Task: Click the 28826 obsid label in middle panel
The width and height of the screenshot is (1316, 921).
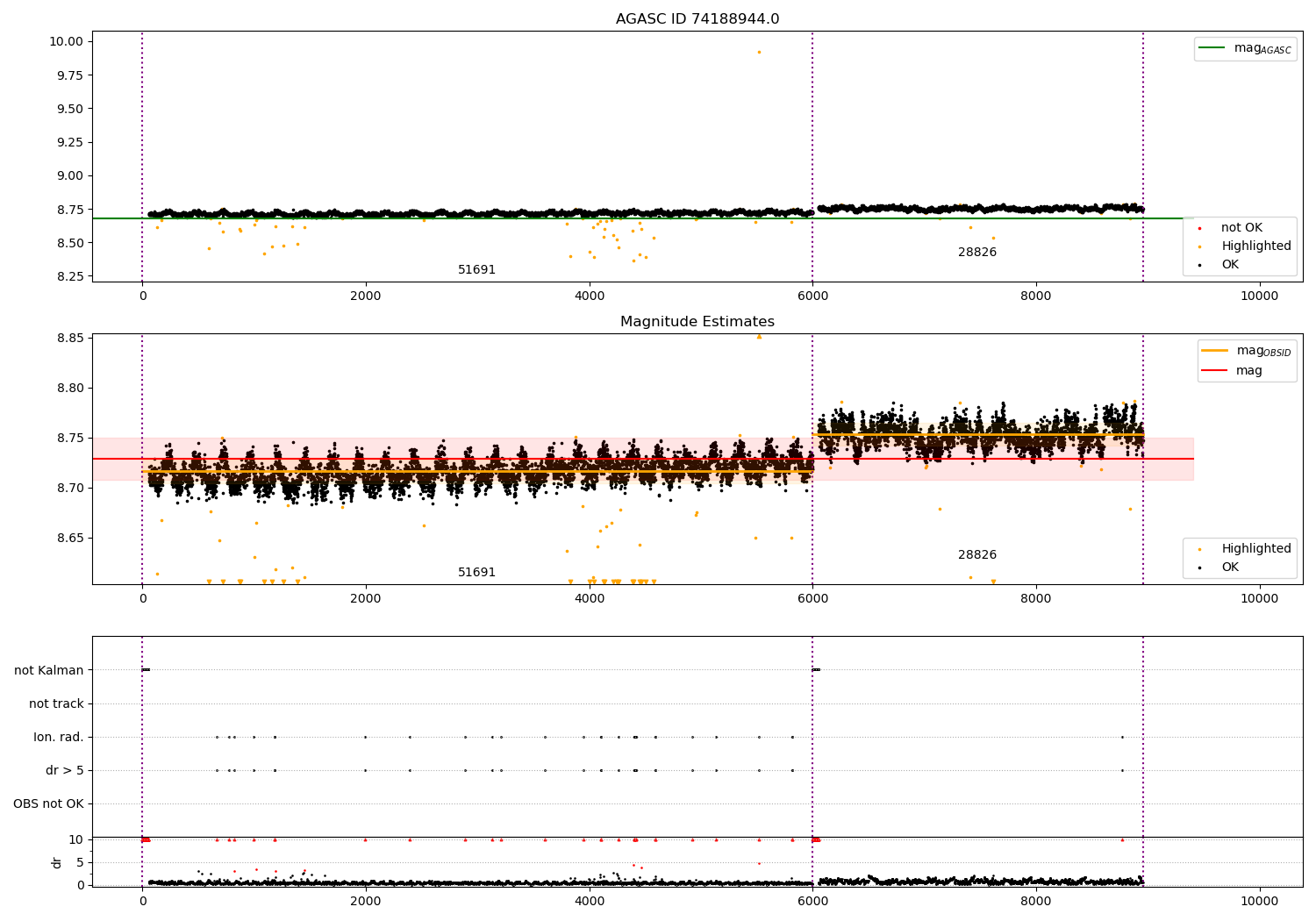Action: (977, 555)
